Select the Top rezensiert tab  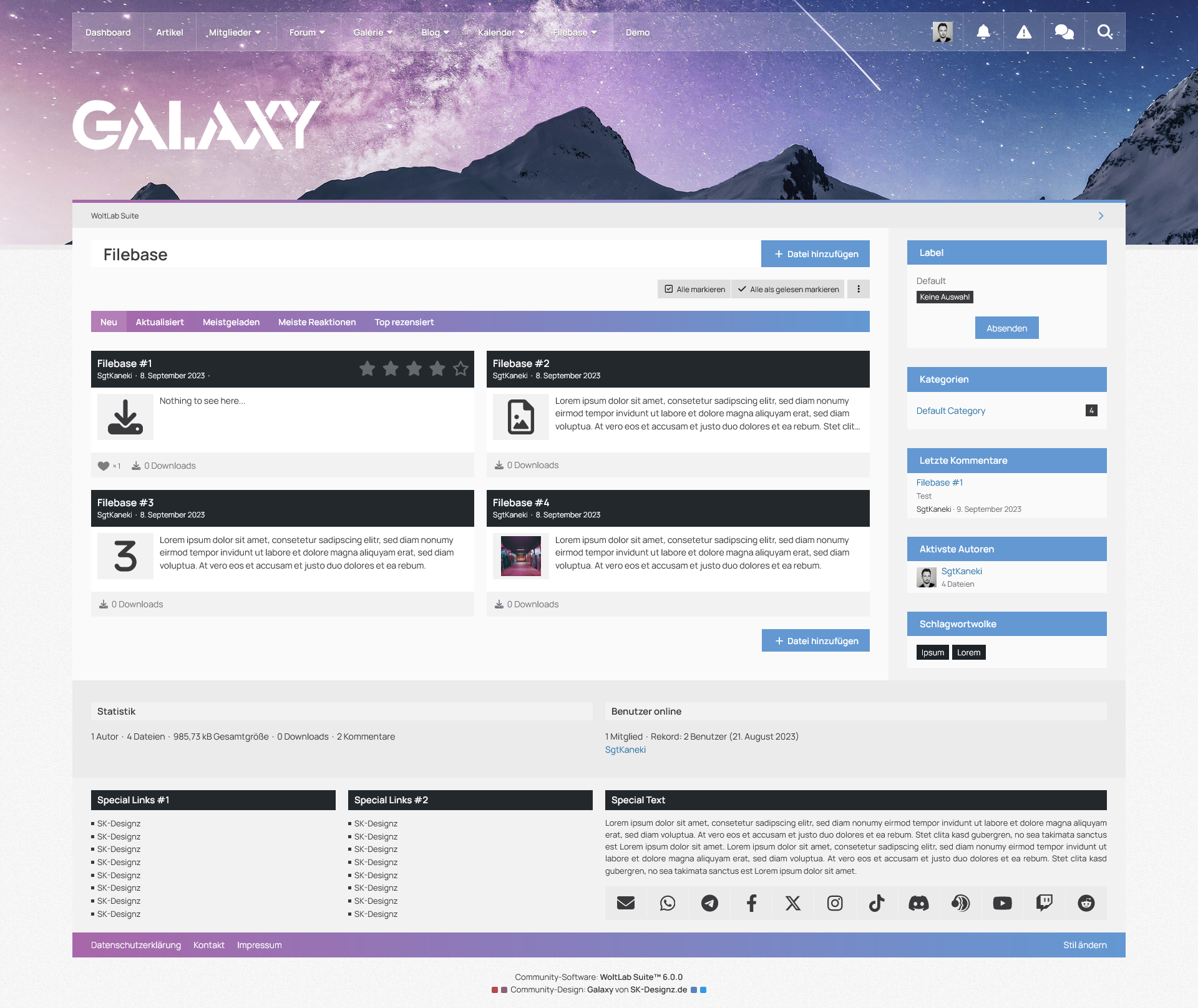click(404, 322)
